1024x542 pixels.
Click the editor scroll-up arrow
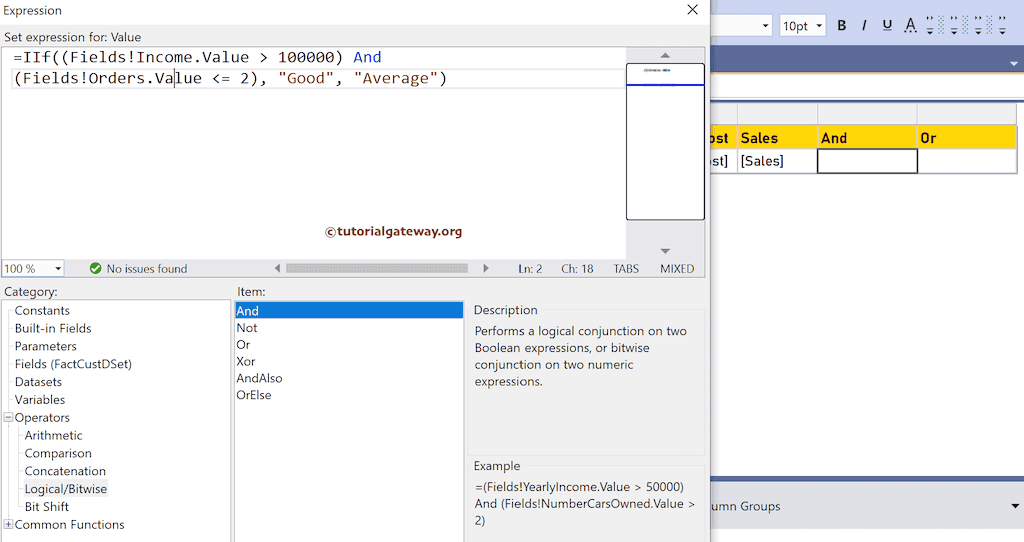pyautogui.click(x=665, y=56)
